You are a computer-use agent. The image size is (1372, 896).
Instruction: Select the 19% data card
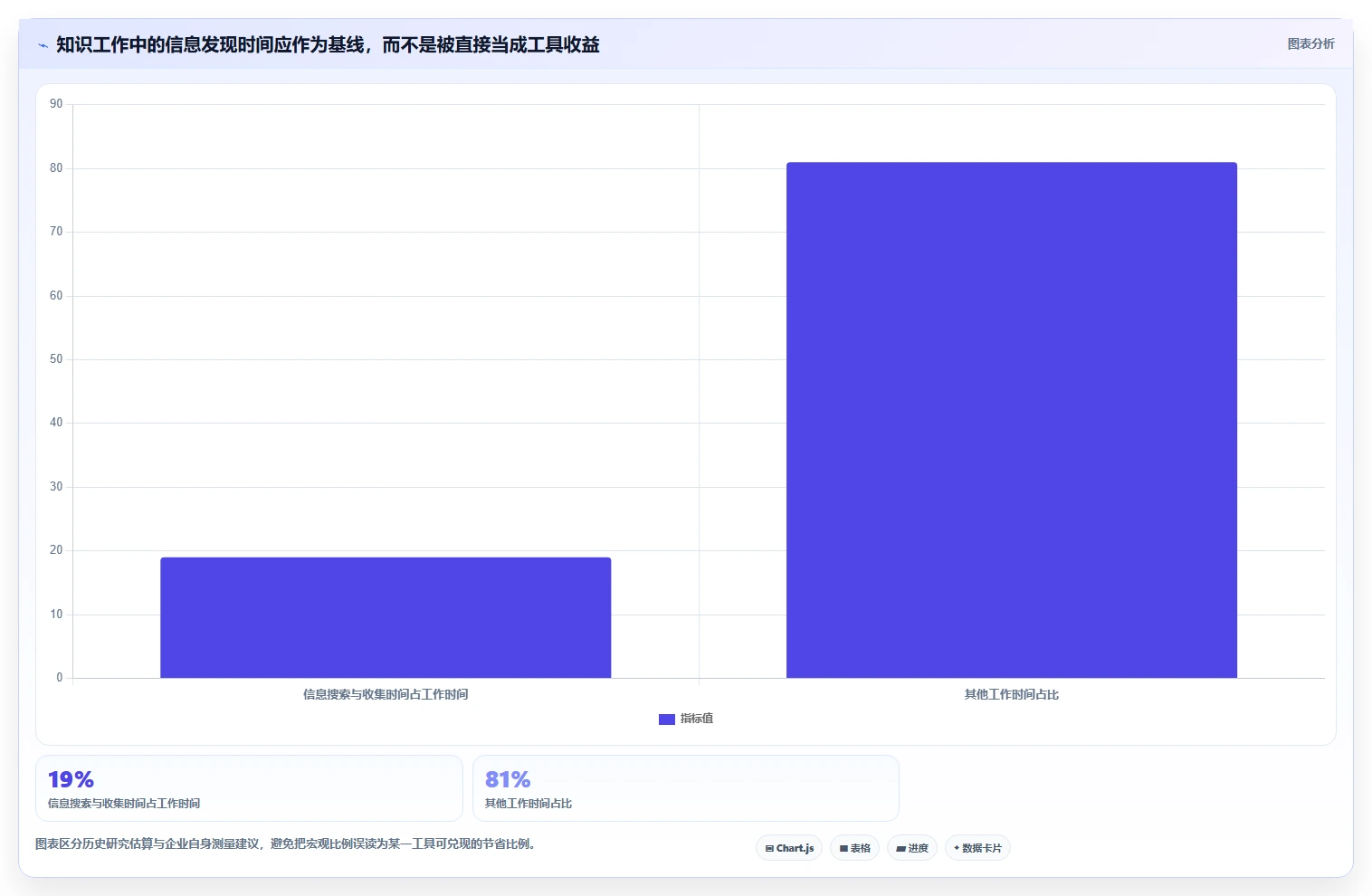[249, 788]
